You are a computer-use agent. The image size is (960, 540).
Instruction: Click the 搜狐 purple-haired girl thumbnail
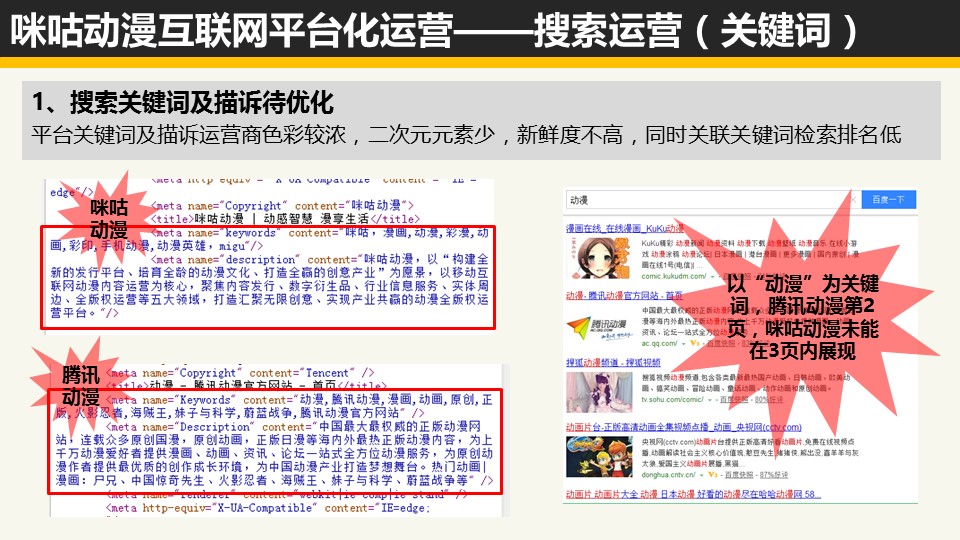598,392
